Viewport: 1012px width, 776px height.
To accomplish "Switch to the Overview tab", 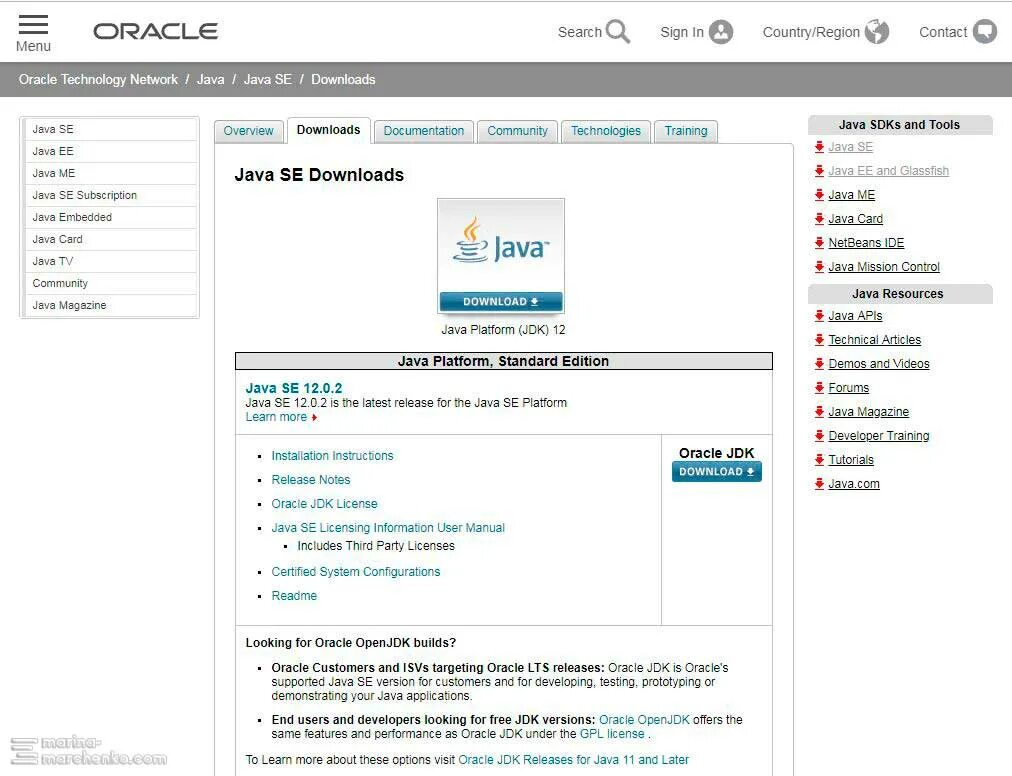I will click(248, 131).
